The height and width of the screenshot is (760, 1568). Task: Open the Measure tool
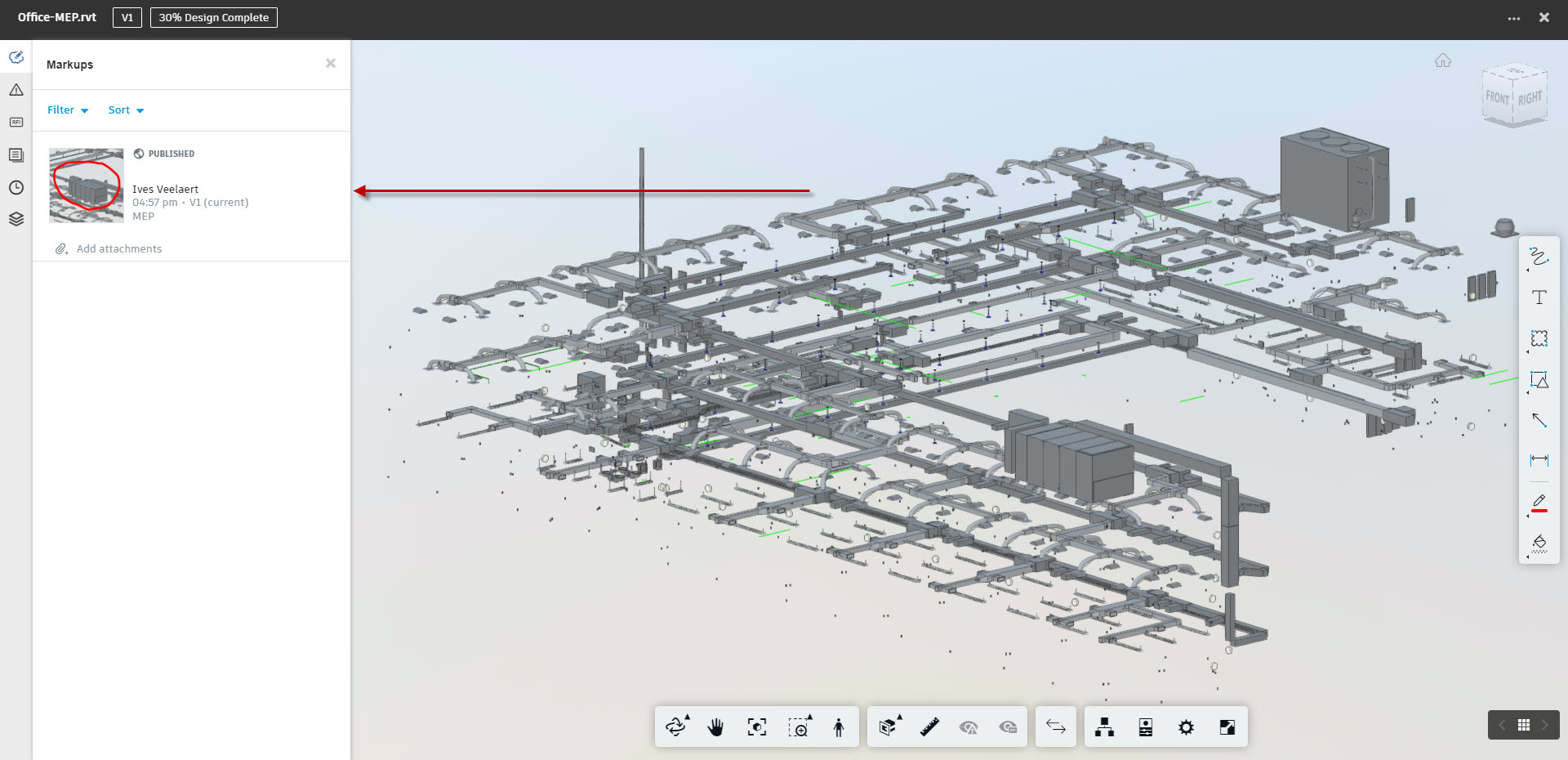[929, 726]
